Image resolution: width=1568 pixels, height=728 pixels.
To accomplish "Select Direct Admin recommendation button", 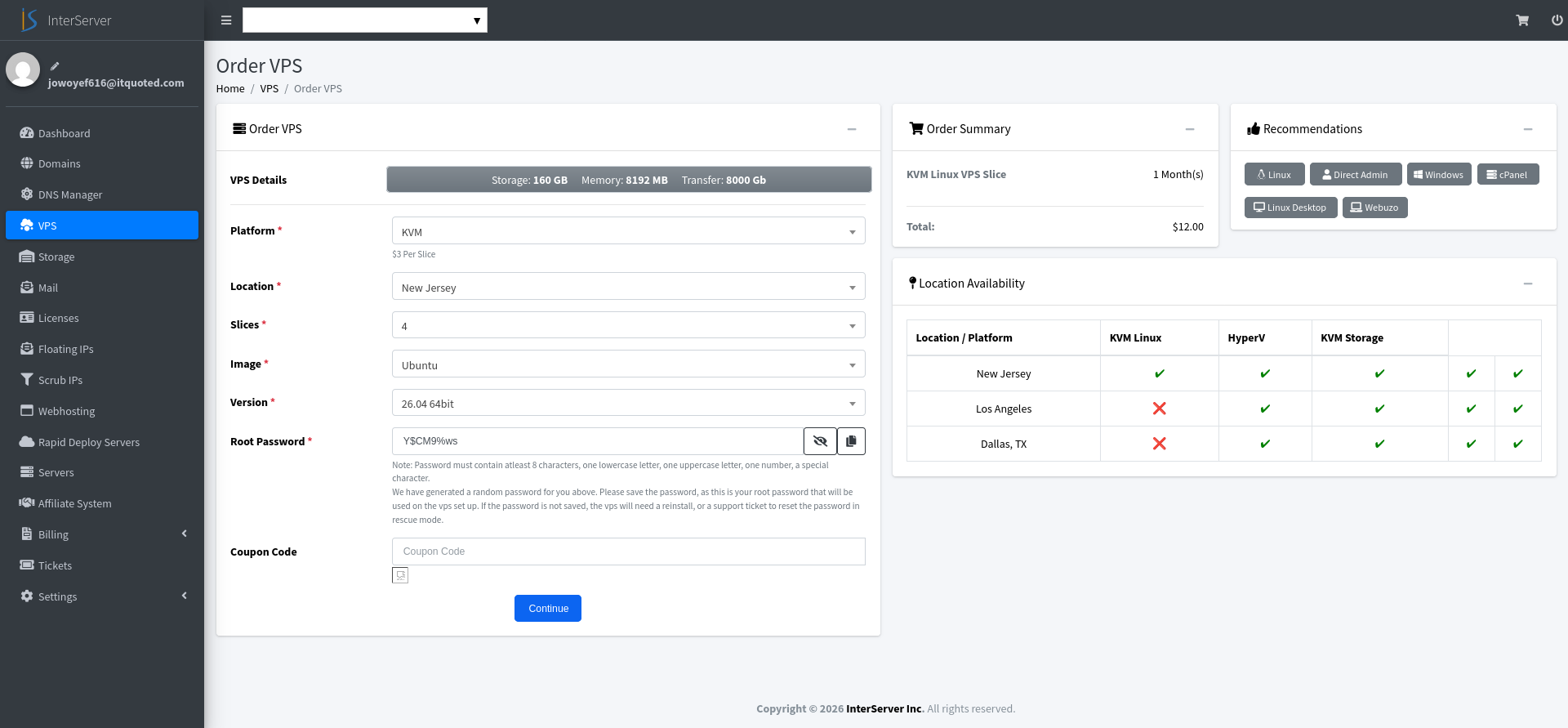I will click(x=1356, y=174).
